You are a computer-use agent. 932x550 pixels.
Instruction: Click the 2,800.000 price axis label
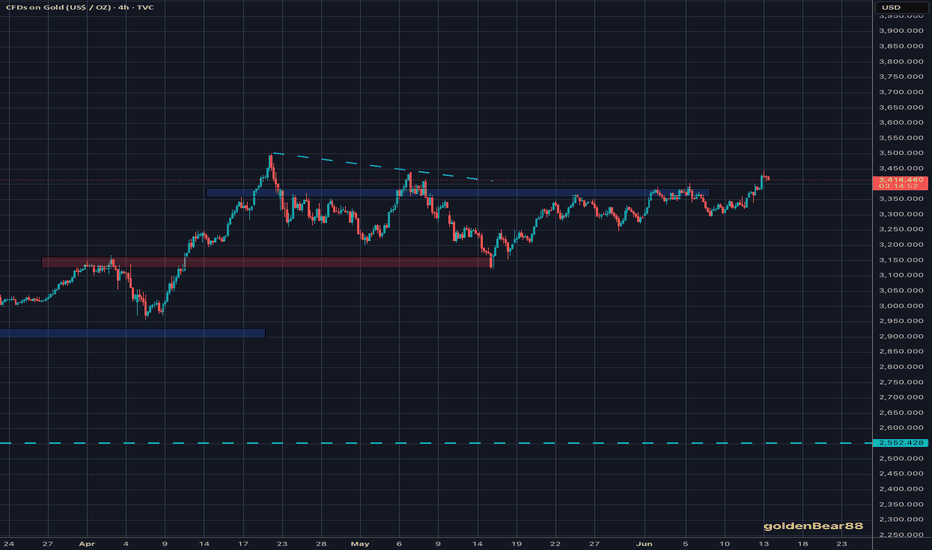tap(900, 367)
